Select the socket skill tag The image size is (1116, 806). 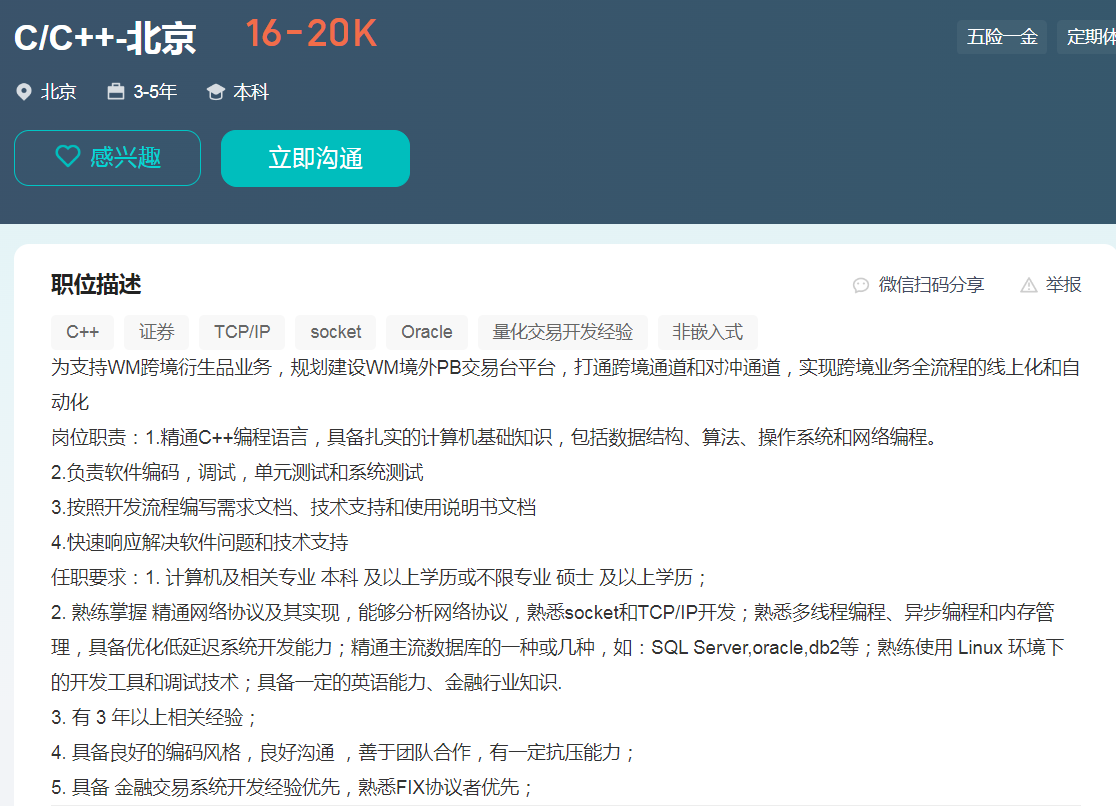[336, 332]
